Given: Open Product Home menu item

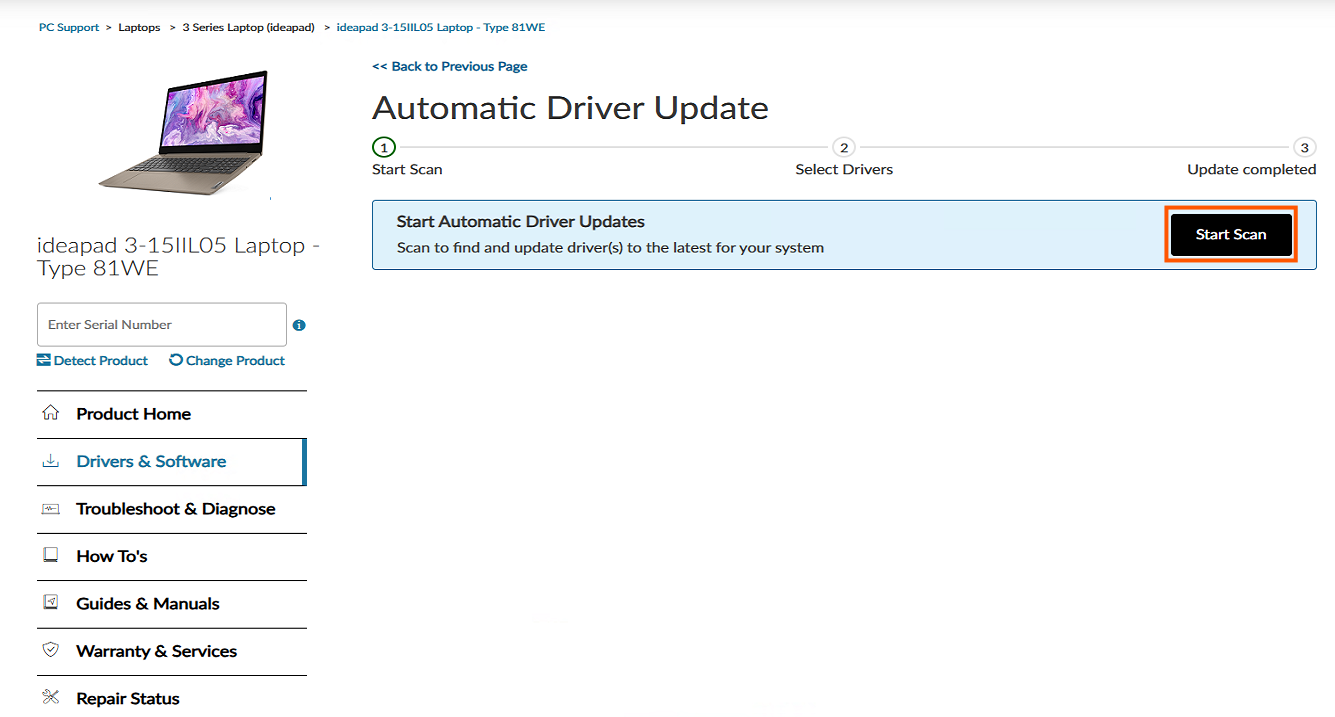Looking at the screenshot, I should pos(172,414).
